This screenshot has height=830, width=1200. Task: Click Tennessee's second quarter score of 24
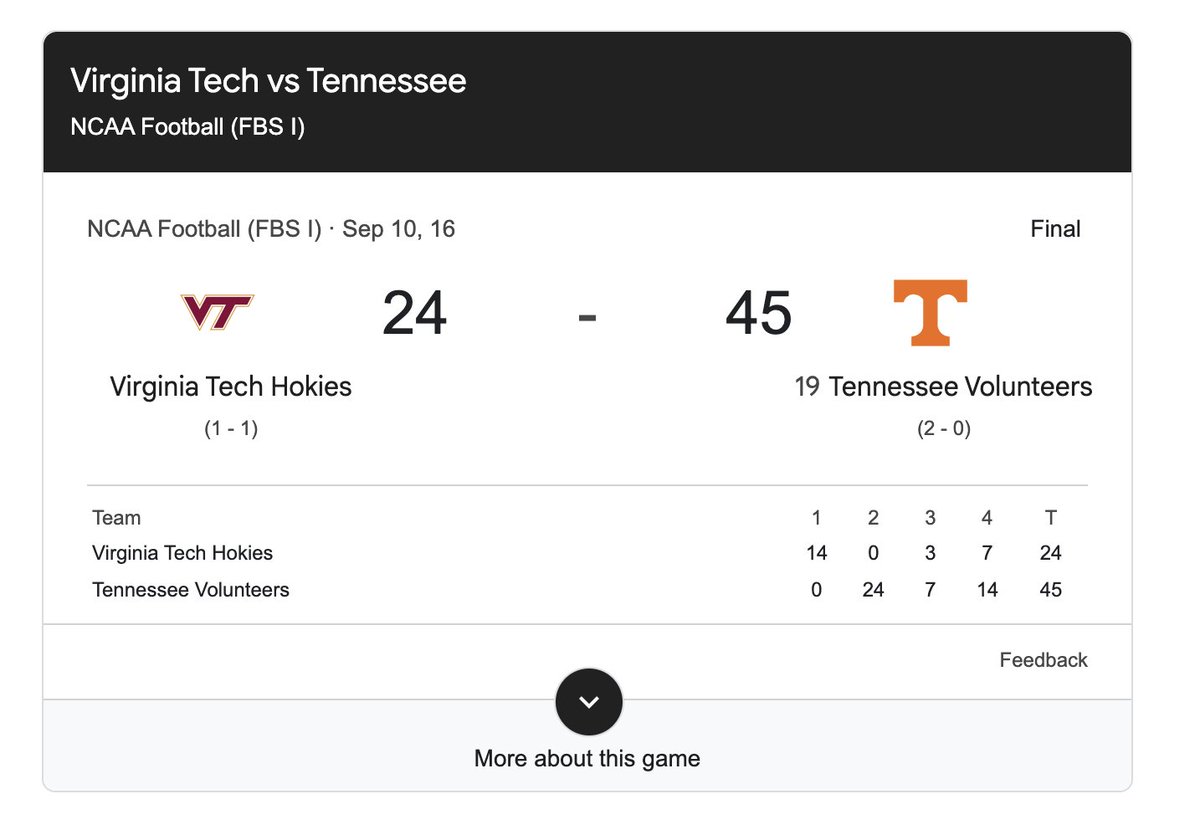click(x=873, y=590)
